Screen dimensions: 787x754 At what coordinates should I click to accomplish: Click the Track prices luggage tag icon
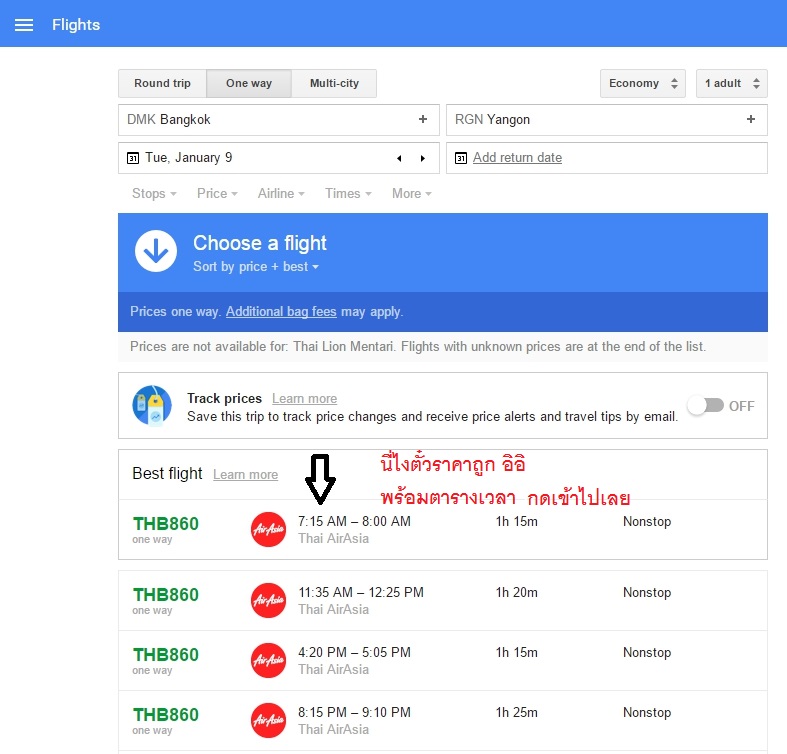pyautogui.click(x=152, y=405)
